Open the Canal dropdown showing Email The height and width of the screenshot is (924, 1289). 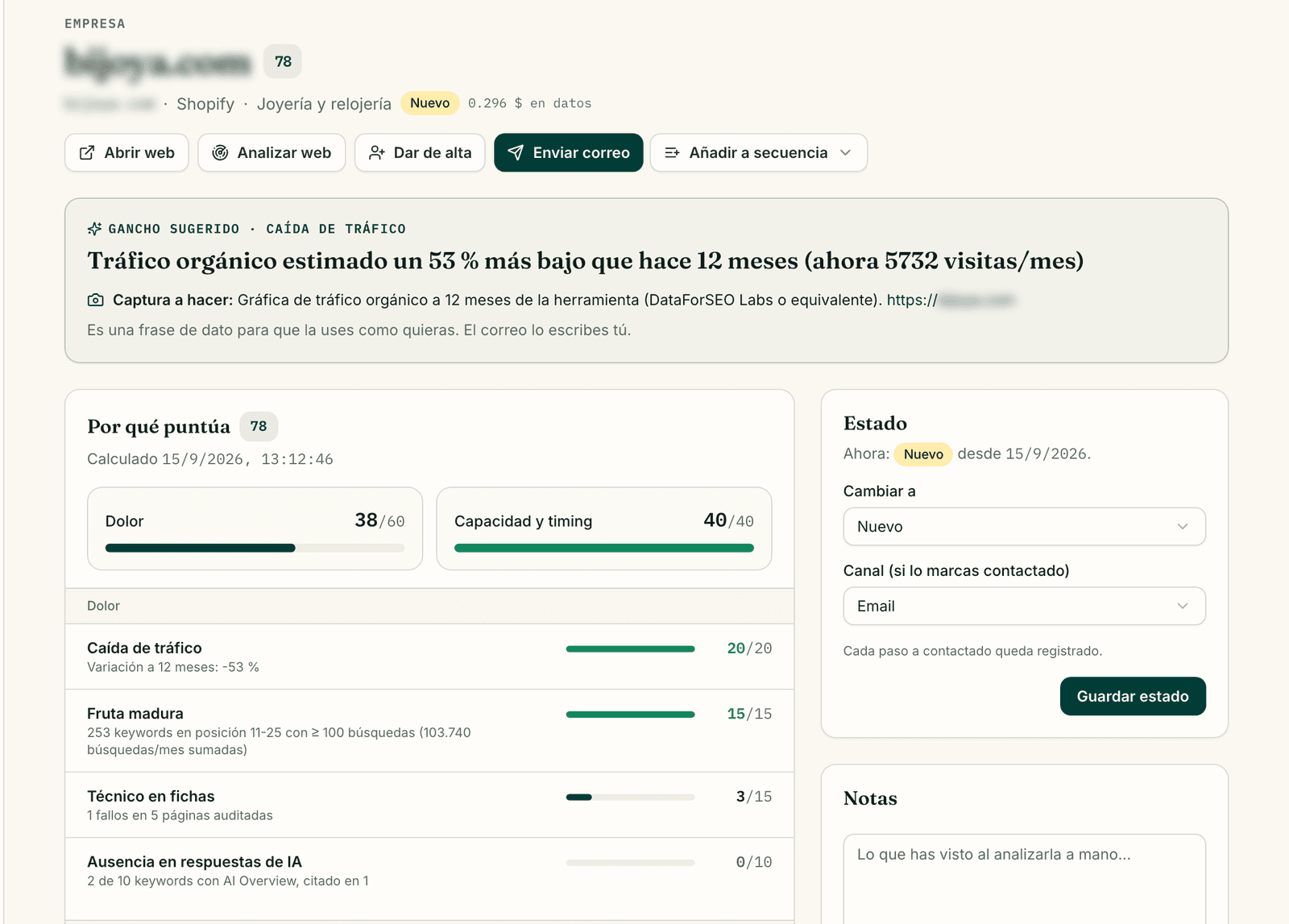click(x=1024, y=606)
